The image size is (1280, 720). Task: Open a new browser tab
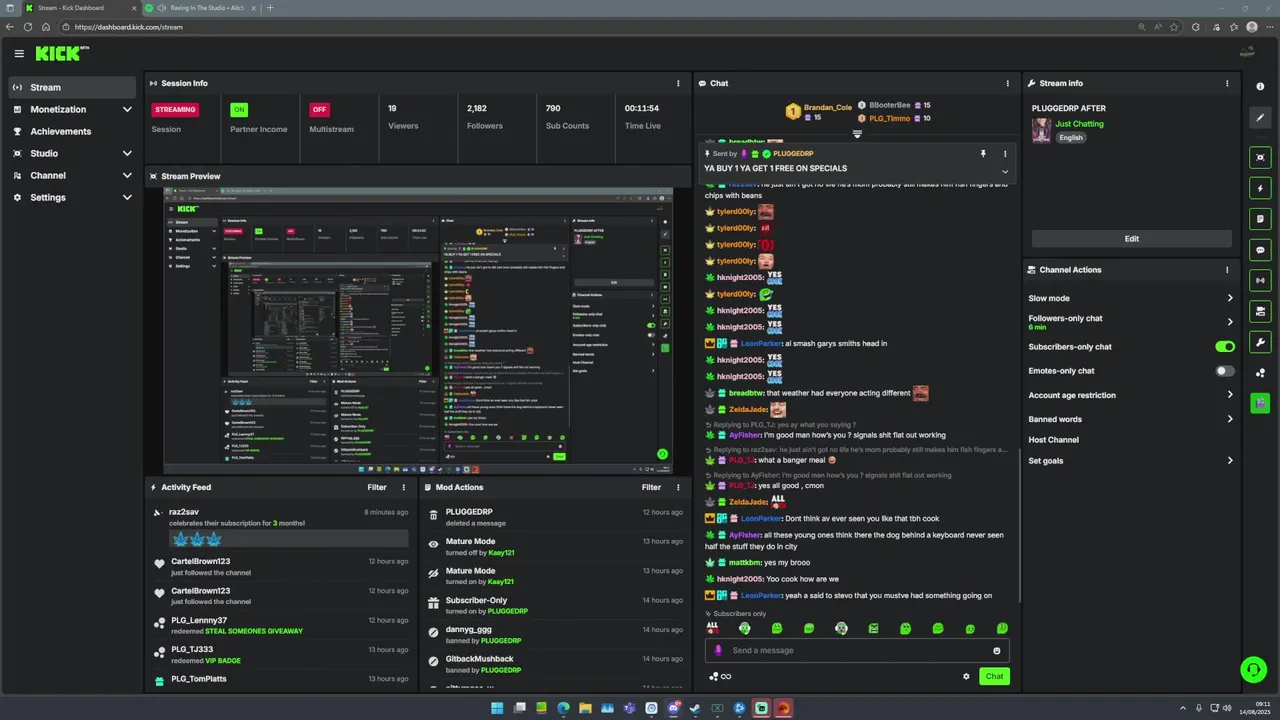pyautogui.click(x=269, y=8)
